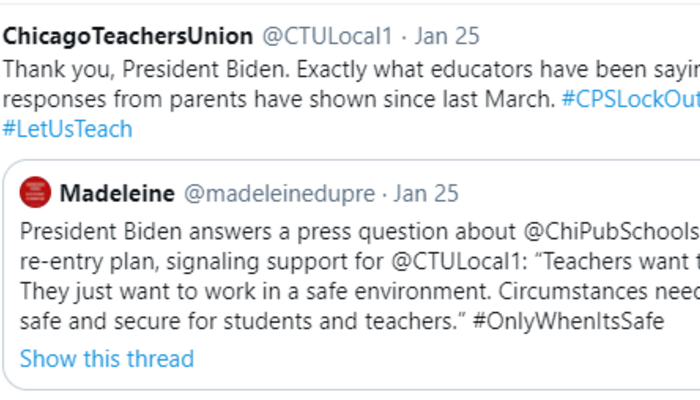The width and height of the screenshot is (700, 400).
Task: Open the #LetUsTeach hashtag
Action: click(x=67, y=129)
